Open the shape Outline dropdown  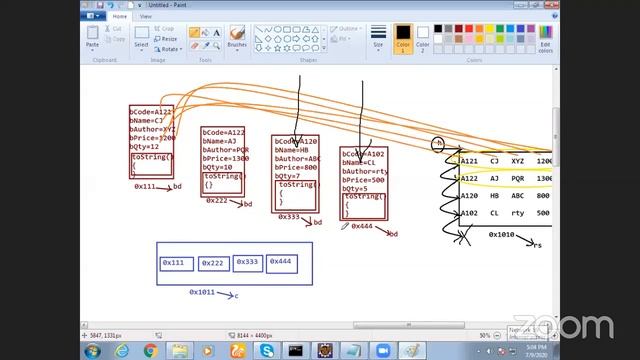point(346,29)
